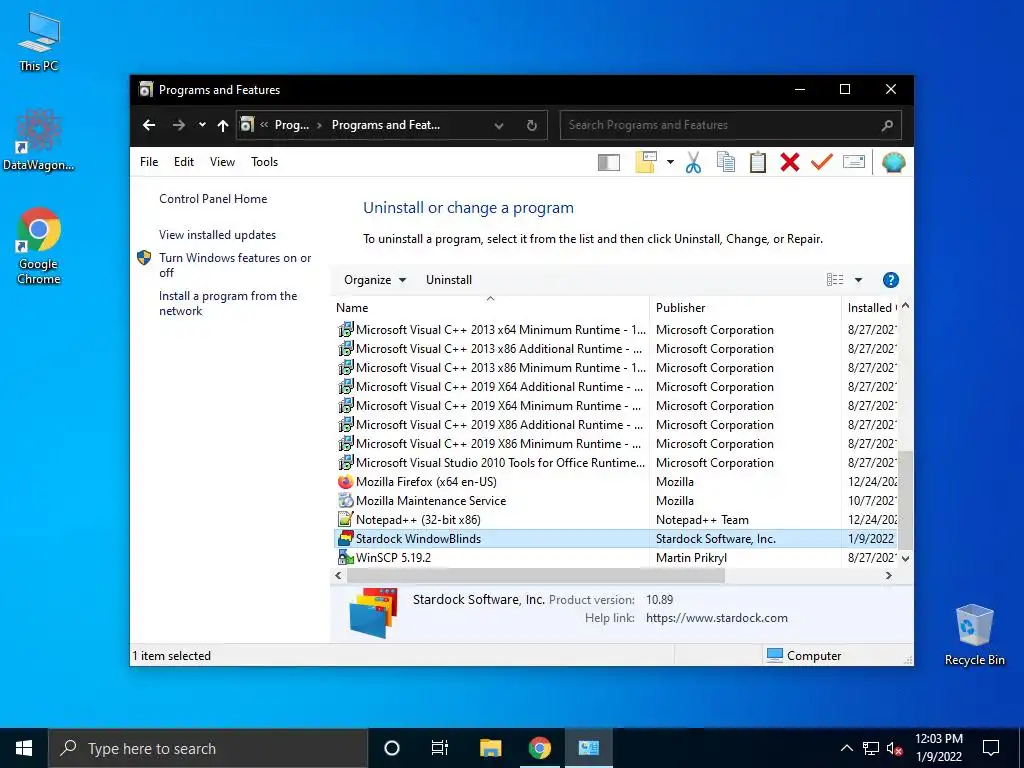
Task: Click the change view icon
Action: click(x=835, y=280)
